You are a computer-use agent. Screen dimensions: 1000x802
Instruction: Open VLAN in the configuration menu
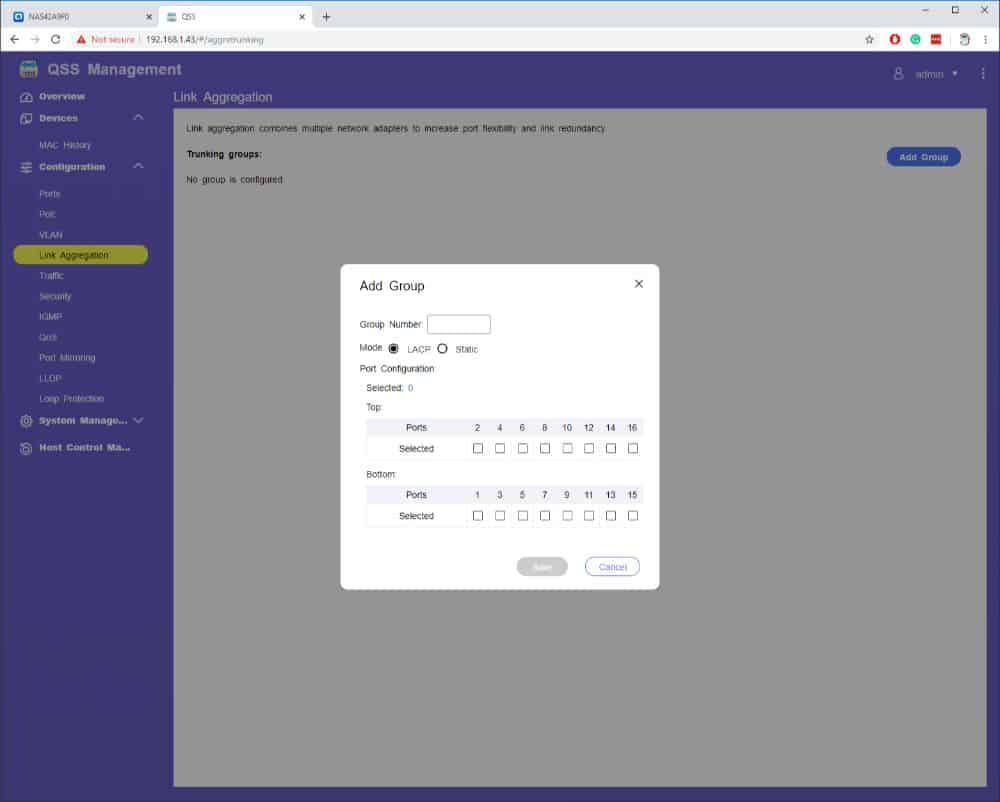point(51,235)
